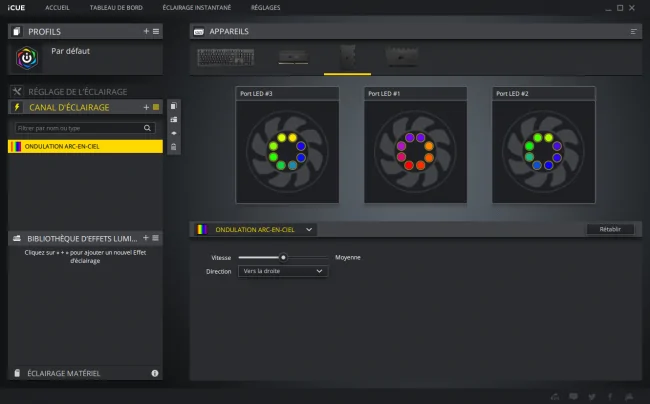Open the Profils panel menu icon
Screen dimensions: 650x404
tap(156, 31)
